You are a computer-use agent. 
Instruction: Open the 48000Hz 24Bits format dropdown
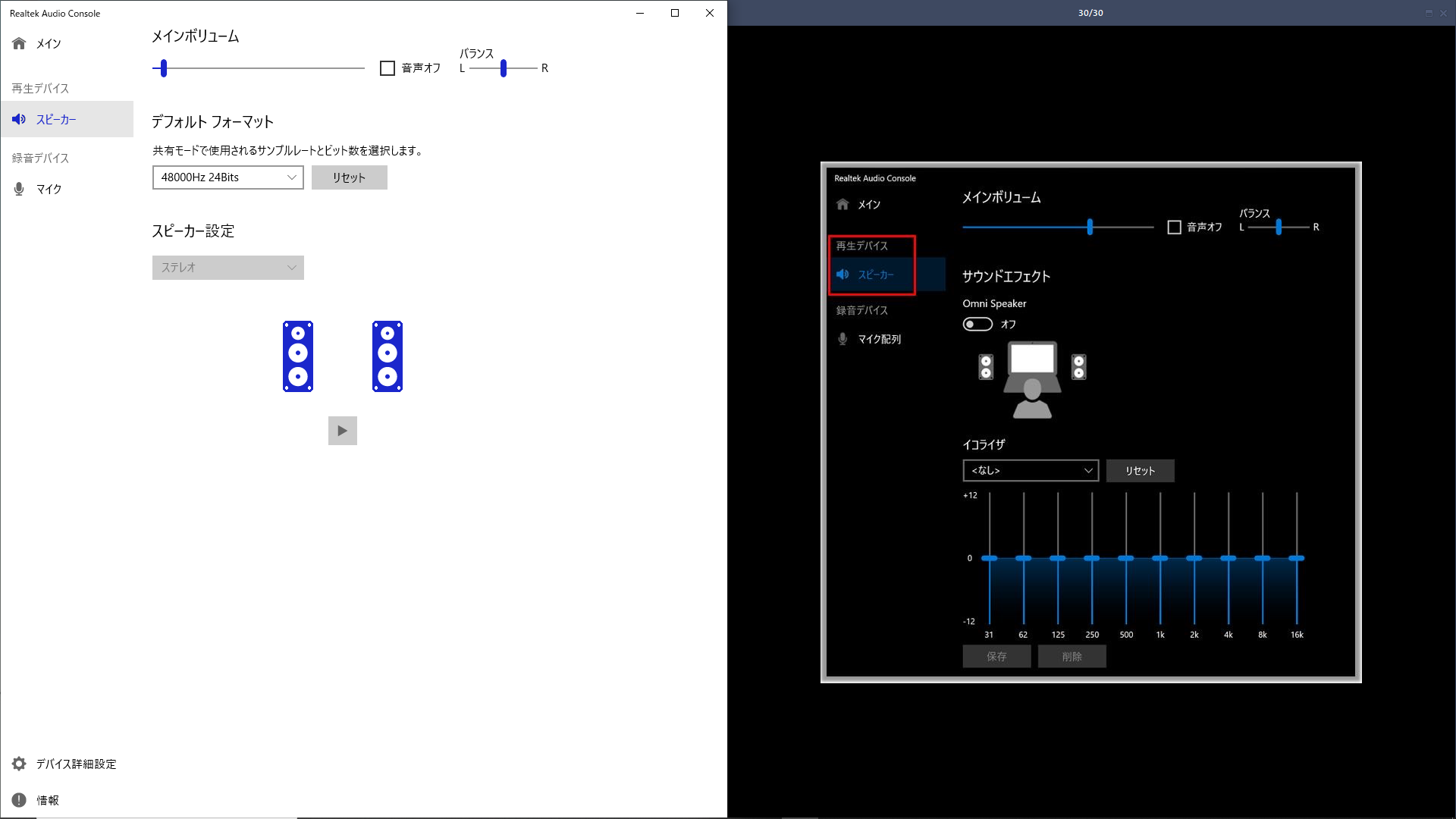point(228,177)
